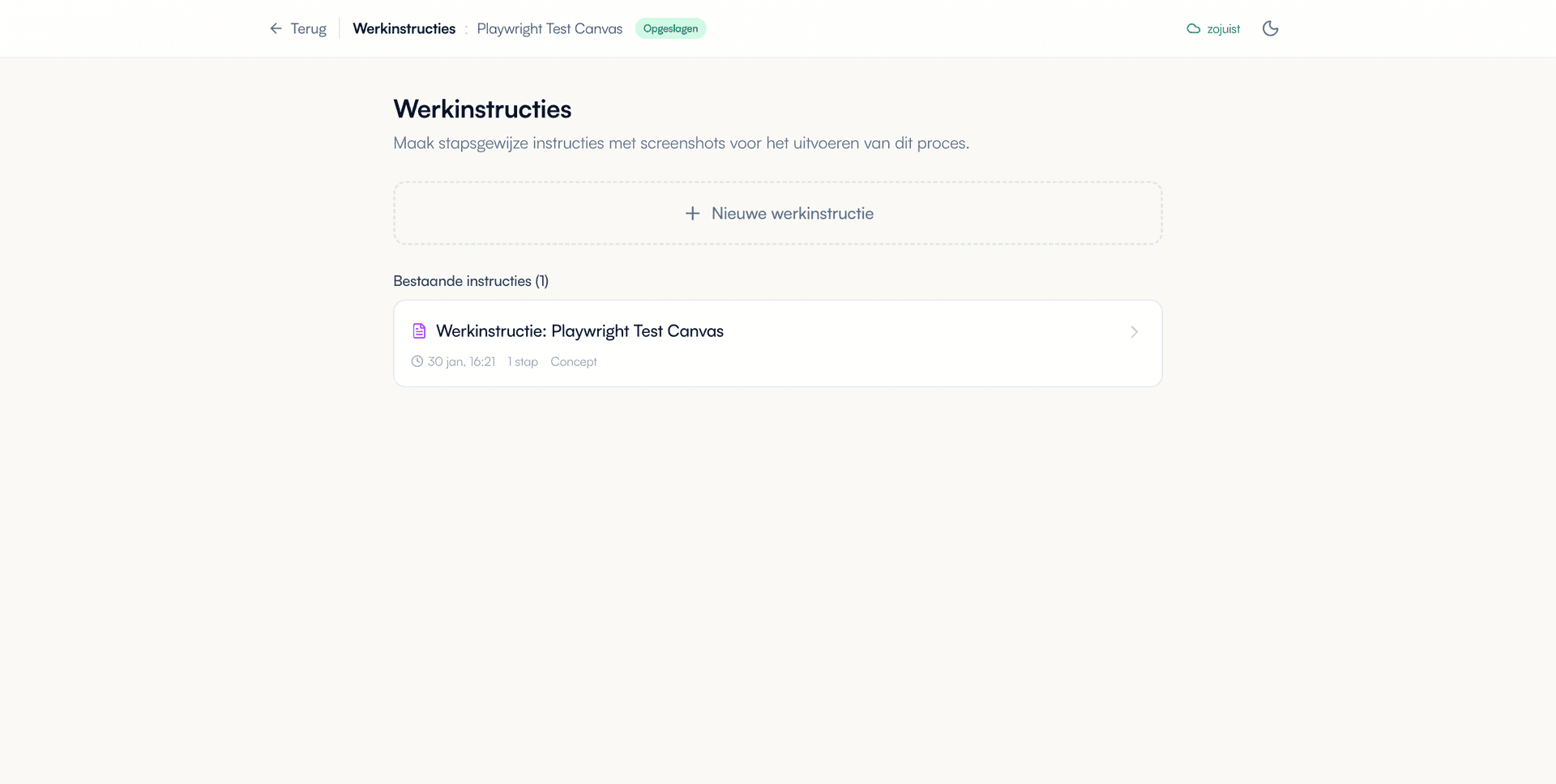The image size is (1556, 784).
Task: Click the green Opgeslagen status badge
Action: 670,28
